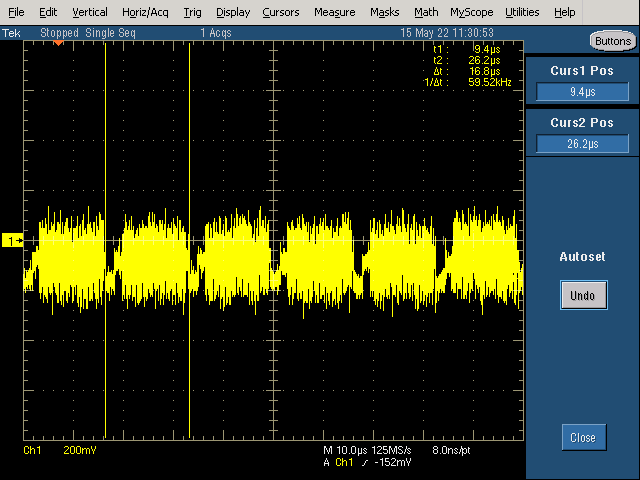Image resolution: width=640 pixels, height=480 pixels.
Task: Click the Single Seq status text
Action: [110, 33]
